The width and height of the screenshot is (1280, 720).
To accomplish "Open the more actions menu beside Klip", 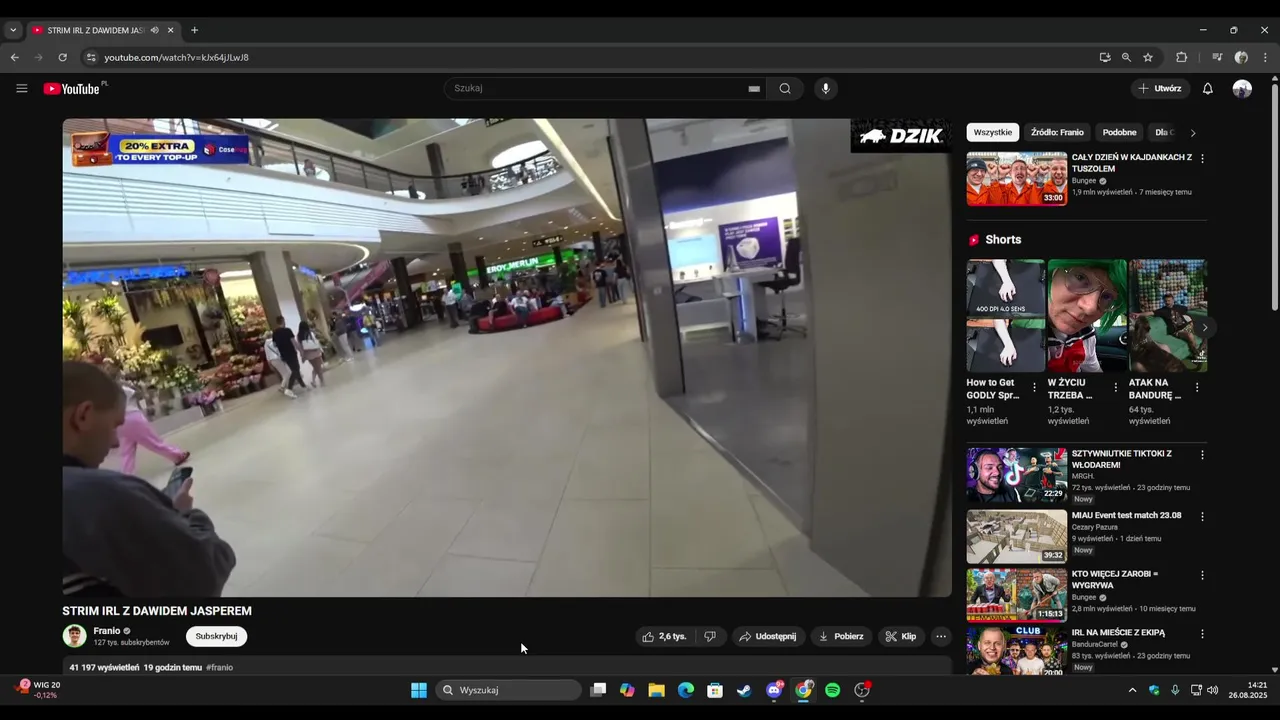I will tap(940, 636).
